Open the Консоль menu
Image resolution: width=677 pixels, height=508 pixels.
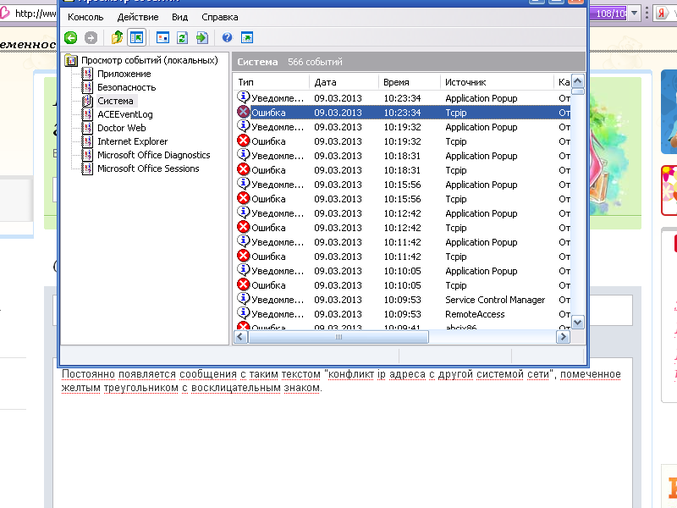click(85, 17)
